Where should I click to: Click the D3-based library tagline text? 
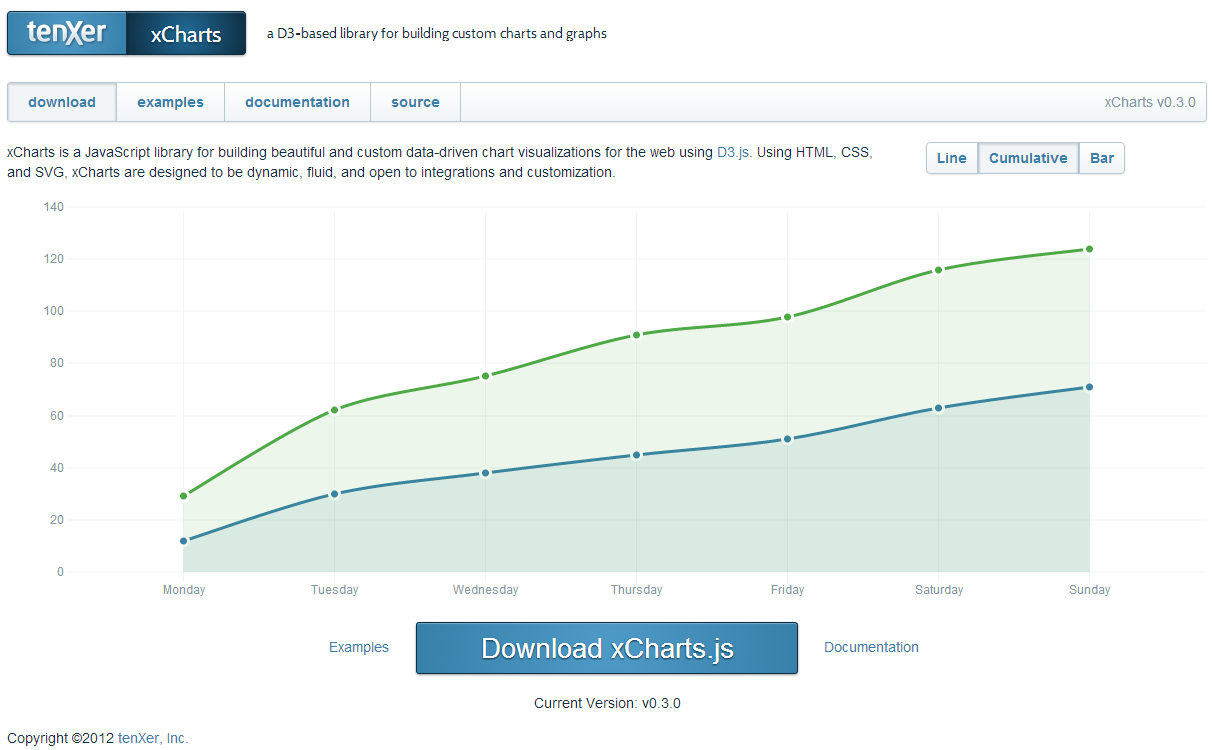[x=437, y=33]
